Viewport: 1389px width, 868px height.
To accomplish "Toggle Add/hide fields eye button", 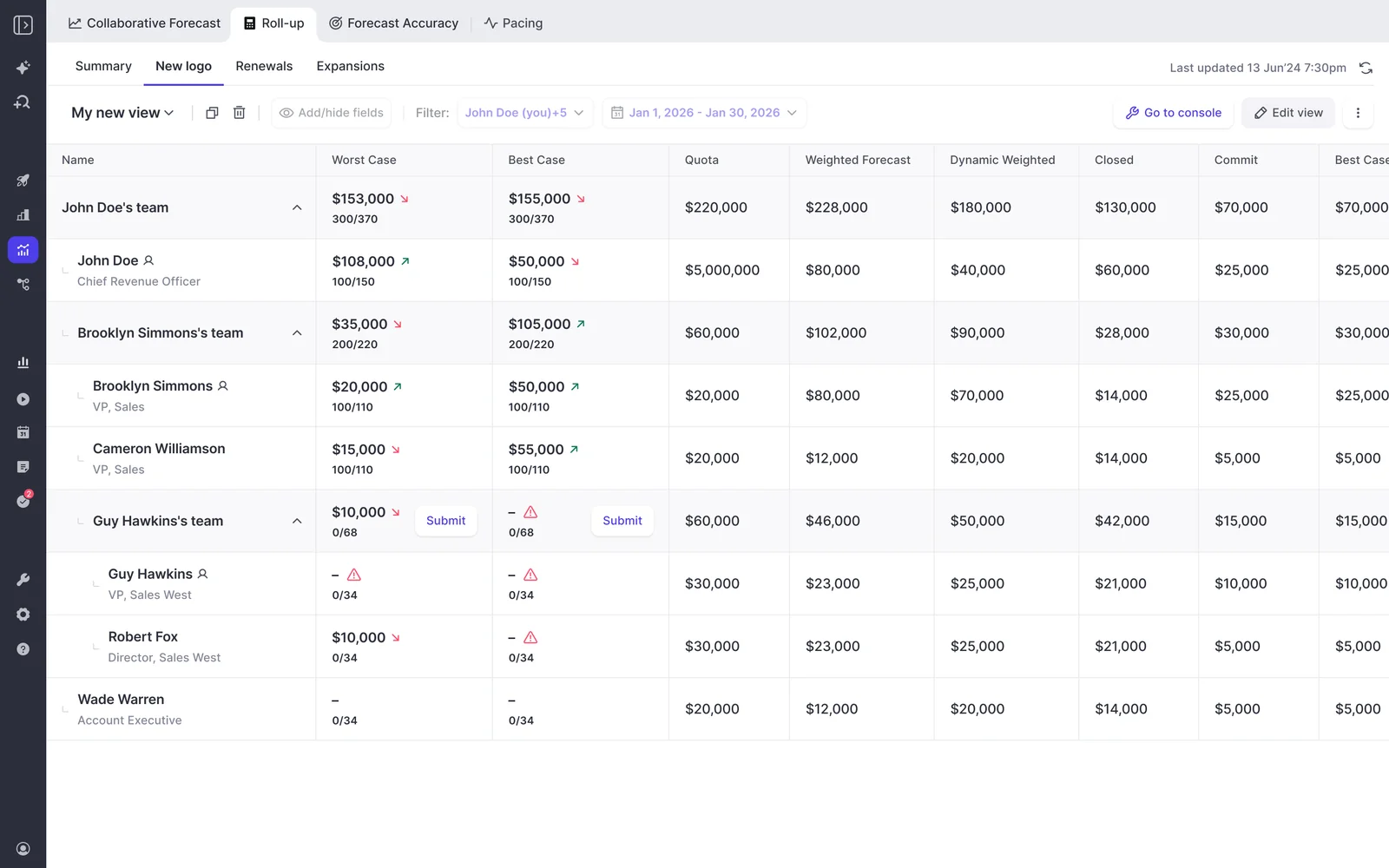I will click(332, 113).
